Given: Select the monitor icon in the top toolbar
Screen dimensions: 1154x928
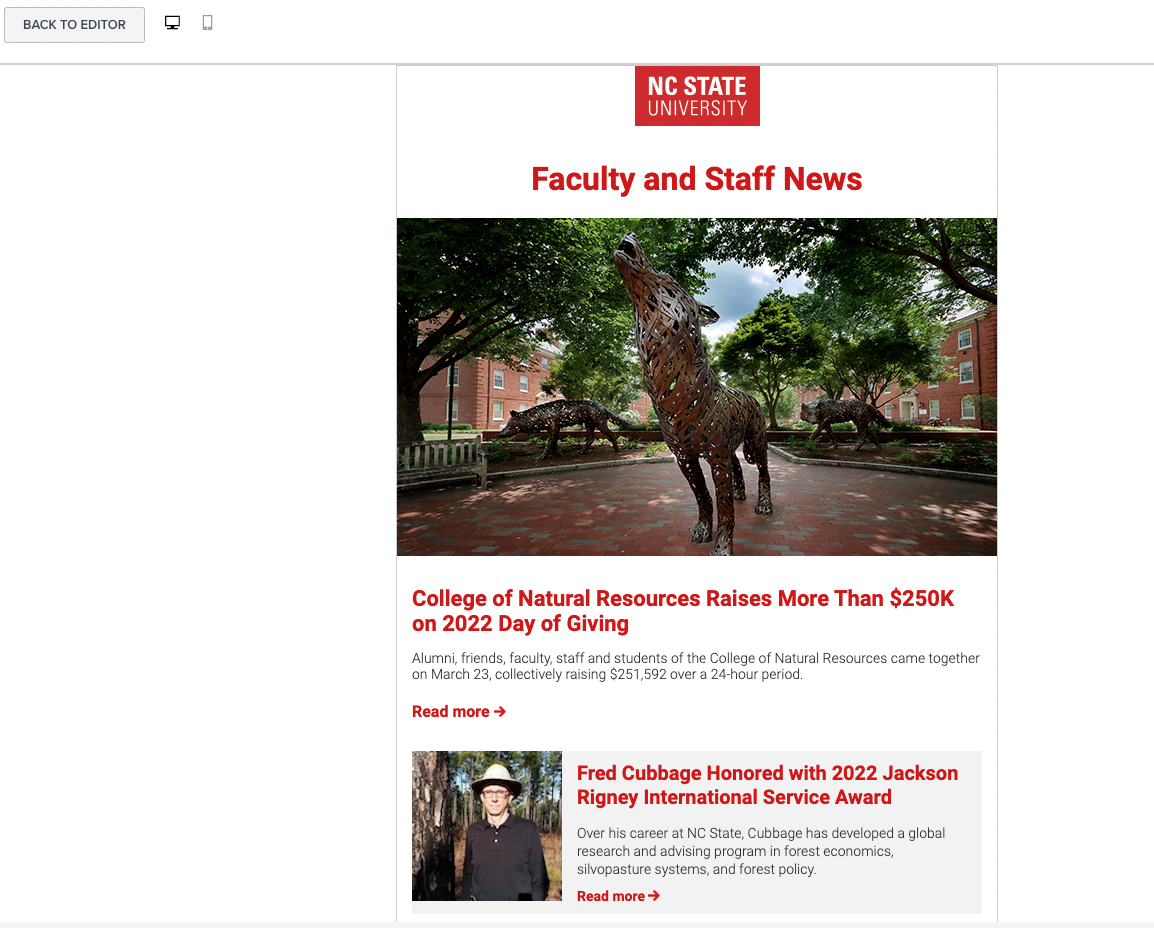Looking at the screenshot, I should tap(172, 21).
